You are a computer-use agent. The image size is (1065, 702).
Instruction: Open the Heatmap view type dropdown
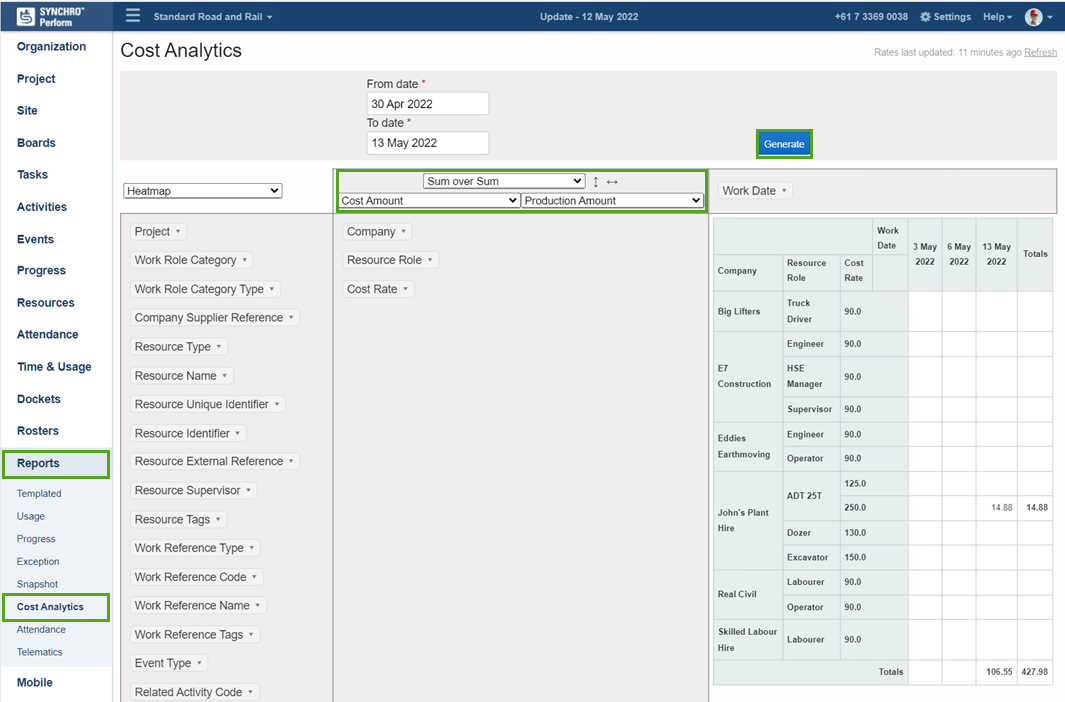(x=201, y=190)
